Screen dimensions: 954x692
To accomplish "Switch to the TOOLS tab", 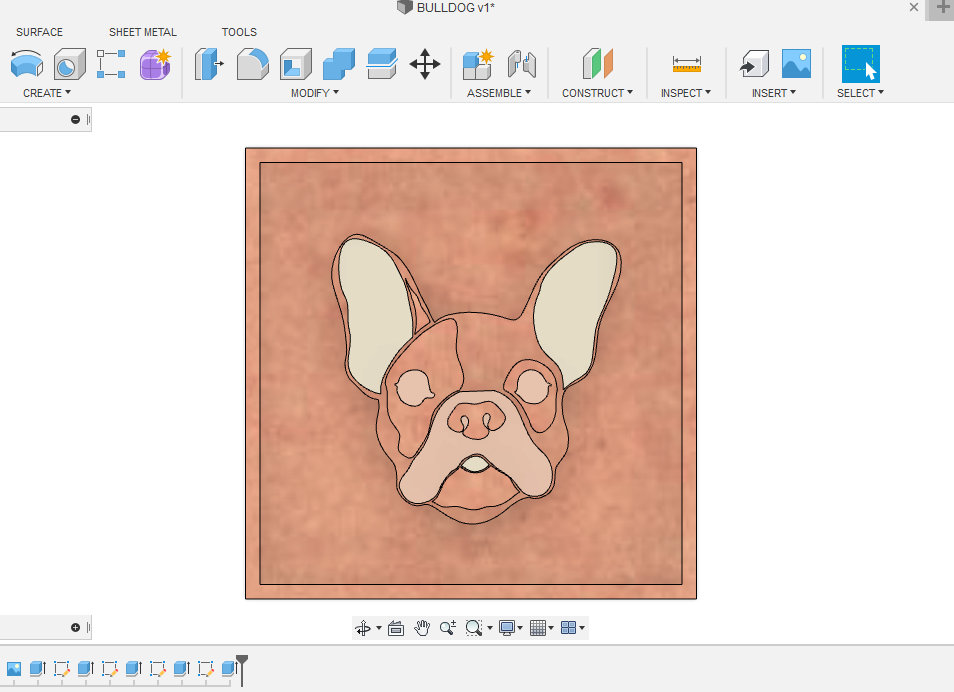I will (239, 32).
